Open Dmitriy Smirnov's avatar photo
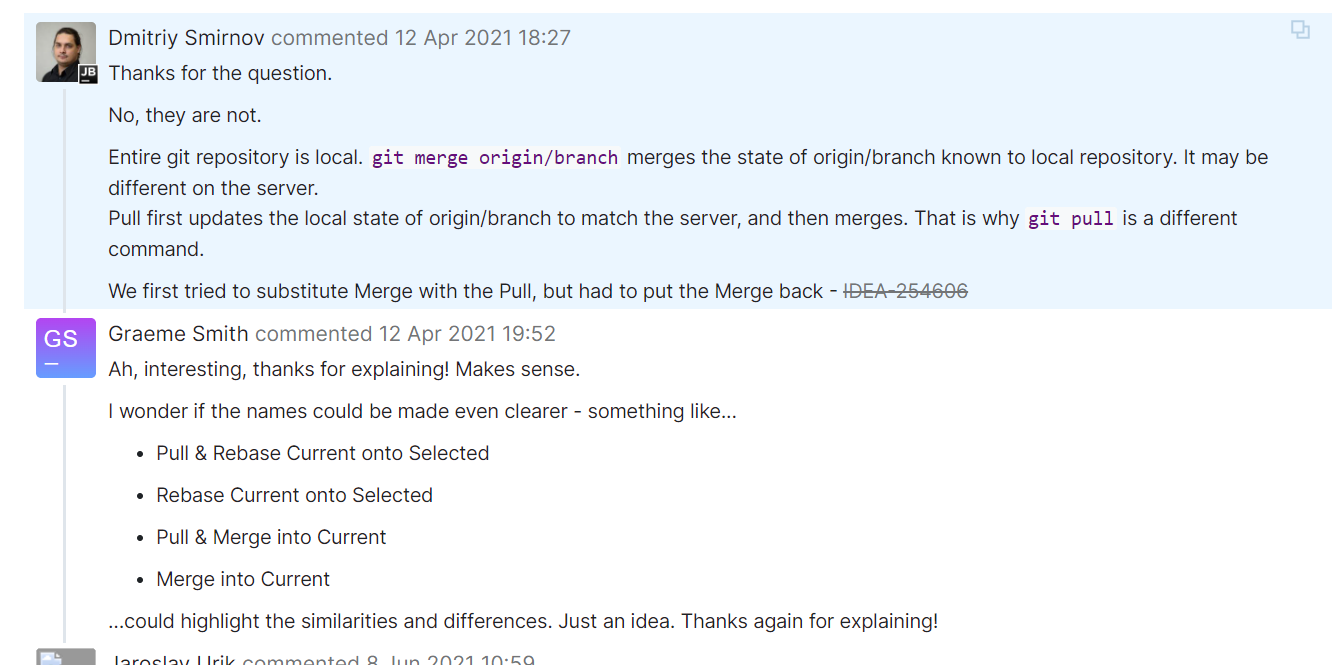This screenshot has height=665, width=1338. [x=66, y=52]
